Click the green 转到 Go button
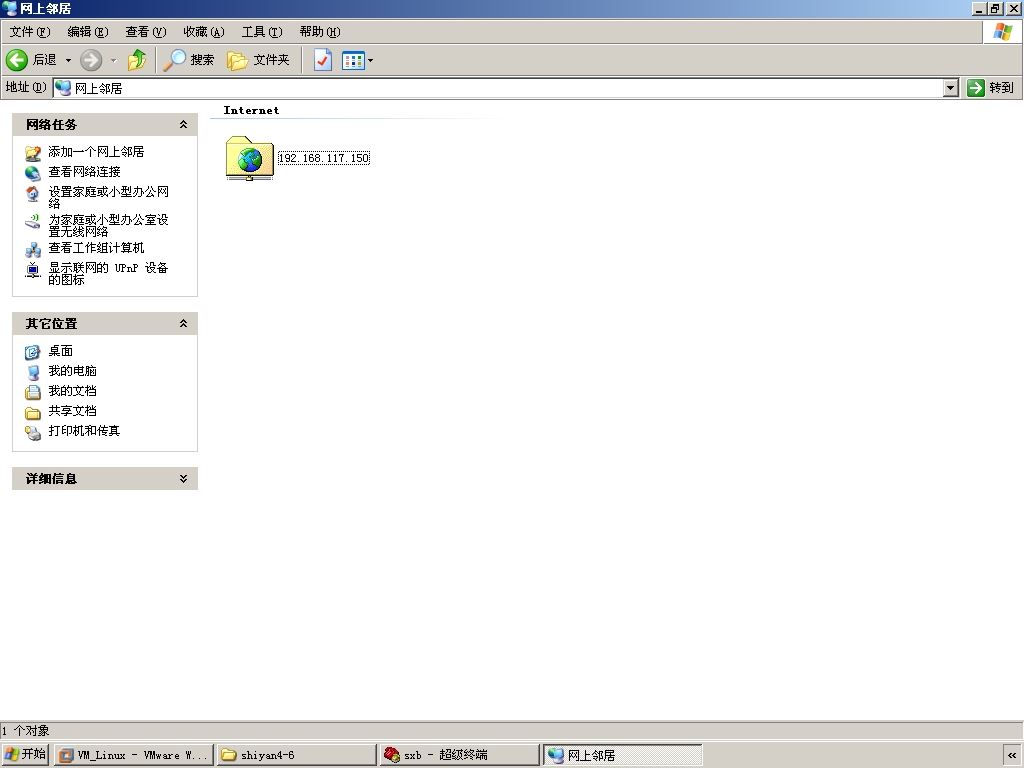 [991, 88]
